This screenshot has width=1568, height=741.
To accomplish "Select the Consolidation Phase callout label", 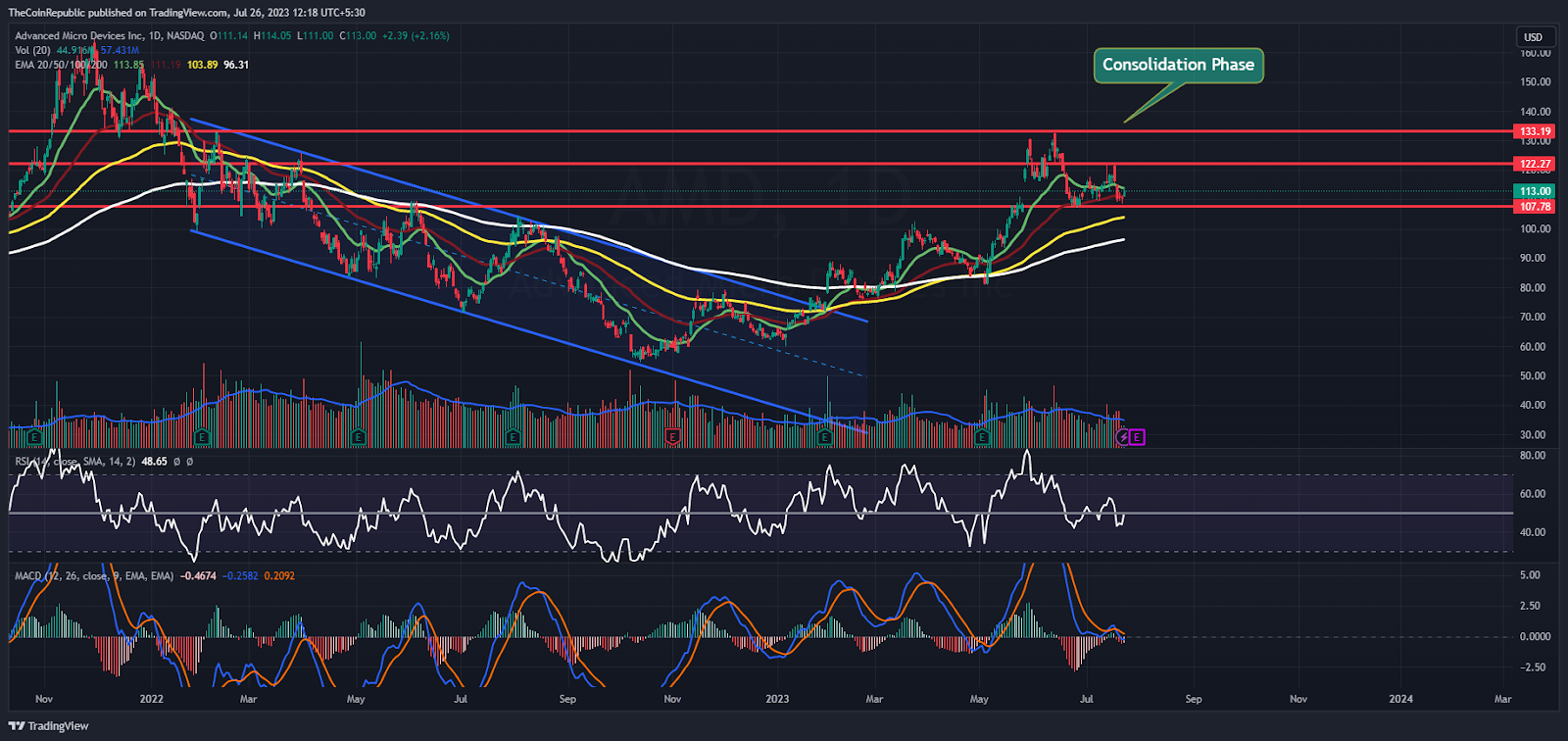I will point(1178,65).
